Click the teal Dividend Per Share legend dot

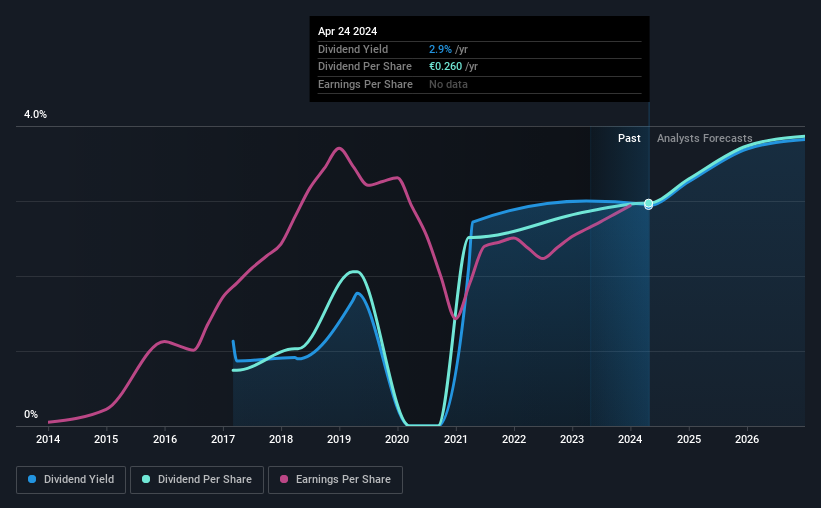(146, 479)
